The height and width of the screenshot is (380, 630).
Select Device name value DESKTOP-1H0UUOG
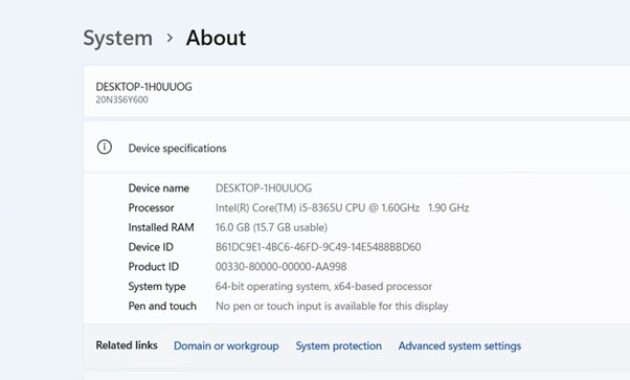pyautogui.click(x=264, y=188)
